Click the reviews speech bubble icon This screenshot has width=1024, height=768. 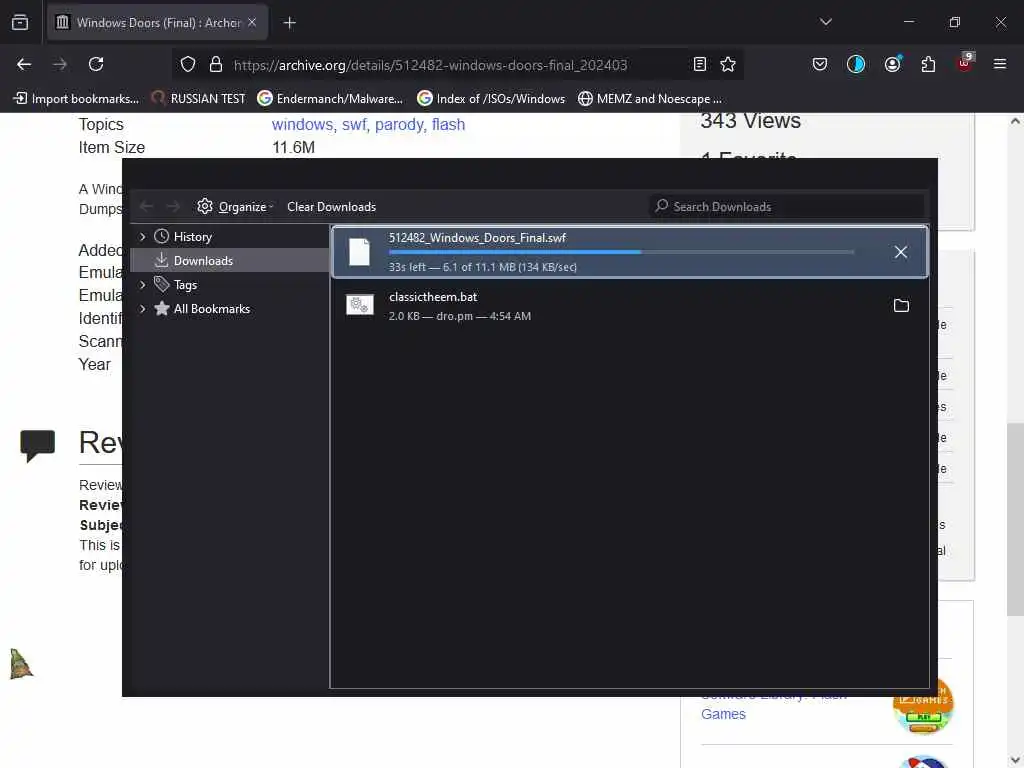coord(37,445)
